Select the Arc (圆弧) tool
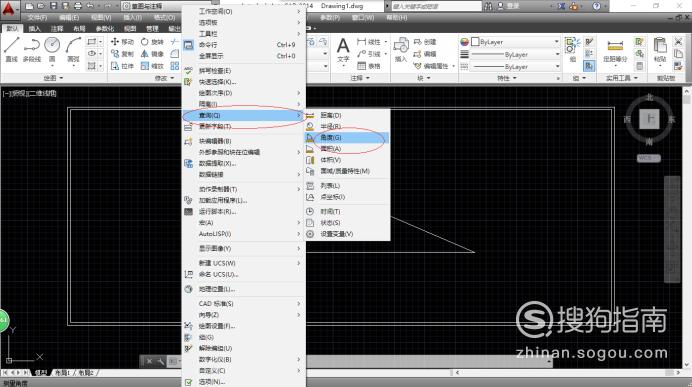 click(73, 49)
